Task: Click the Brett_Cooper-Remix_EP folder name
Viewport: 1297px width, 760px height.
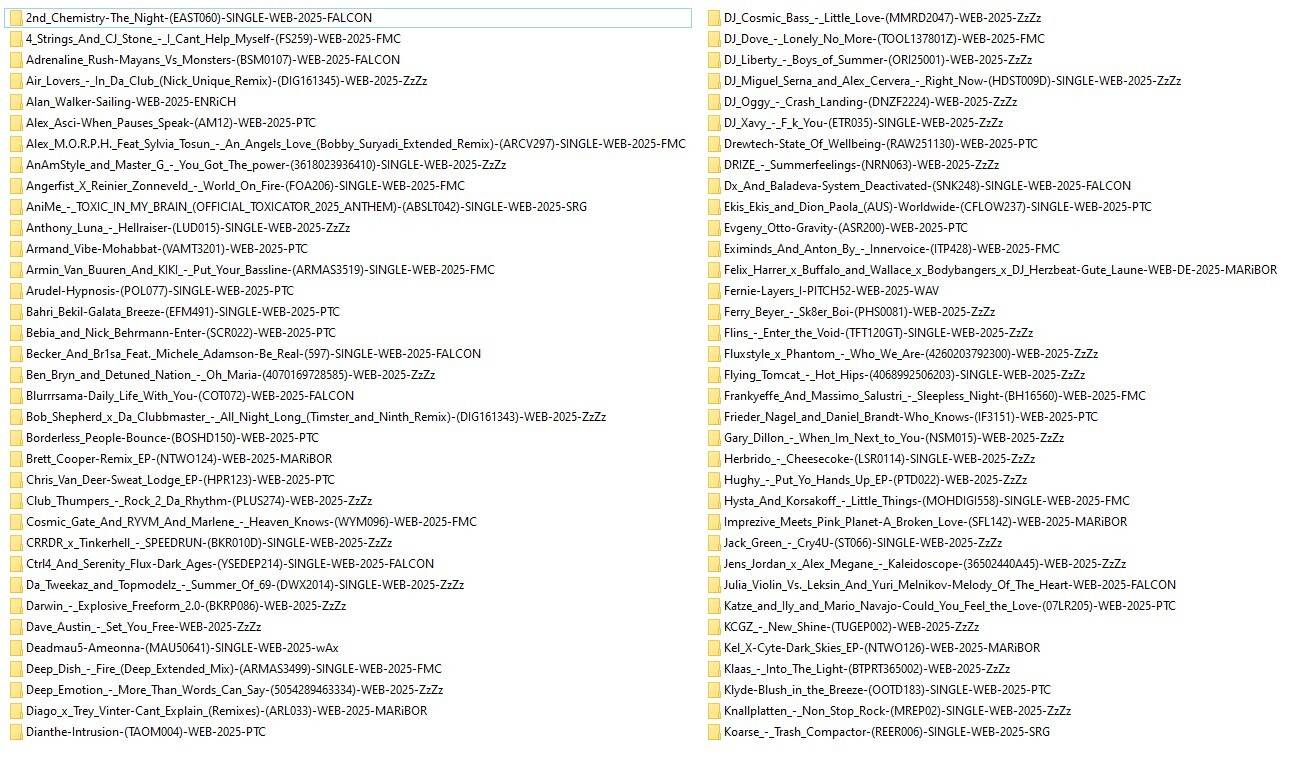Action: [x=179, y=459]
